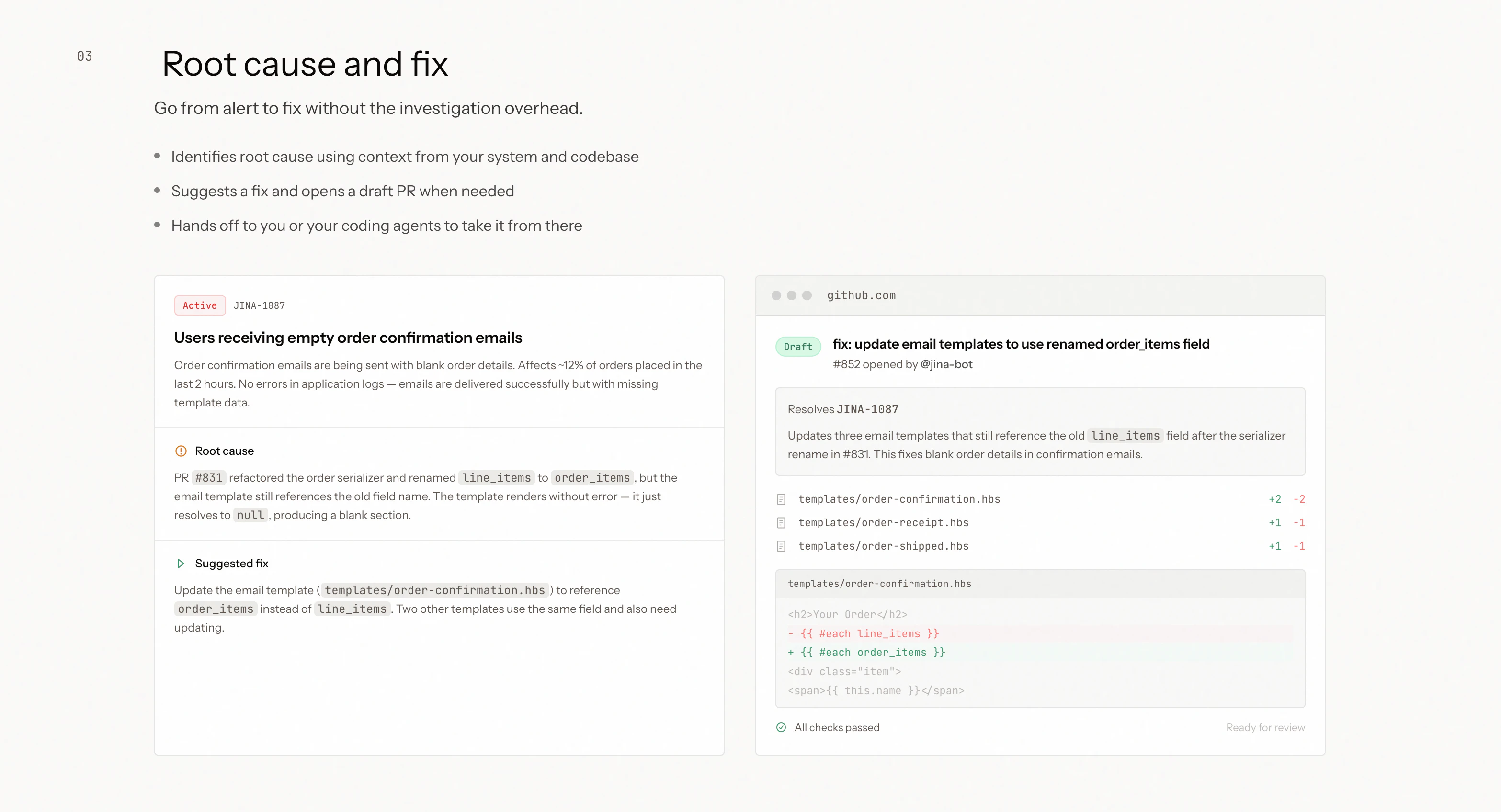Open the templates/order-shipped.hbs file entry
Image resolution: width=1501 pixels, height=812 pixels.
[x=883, y=546]
